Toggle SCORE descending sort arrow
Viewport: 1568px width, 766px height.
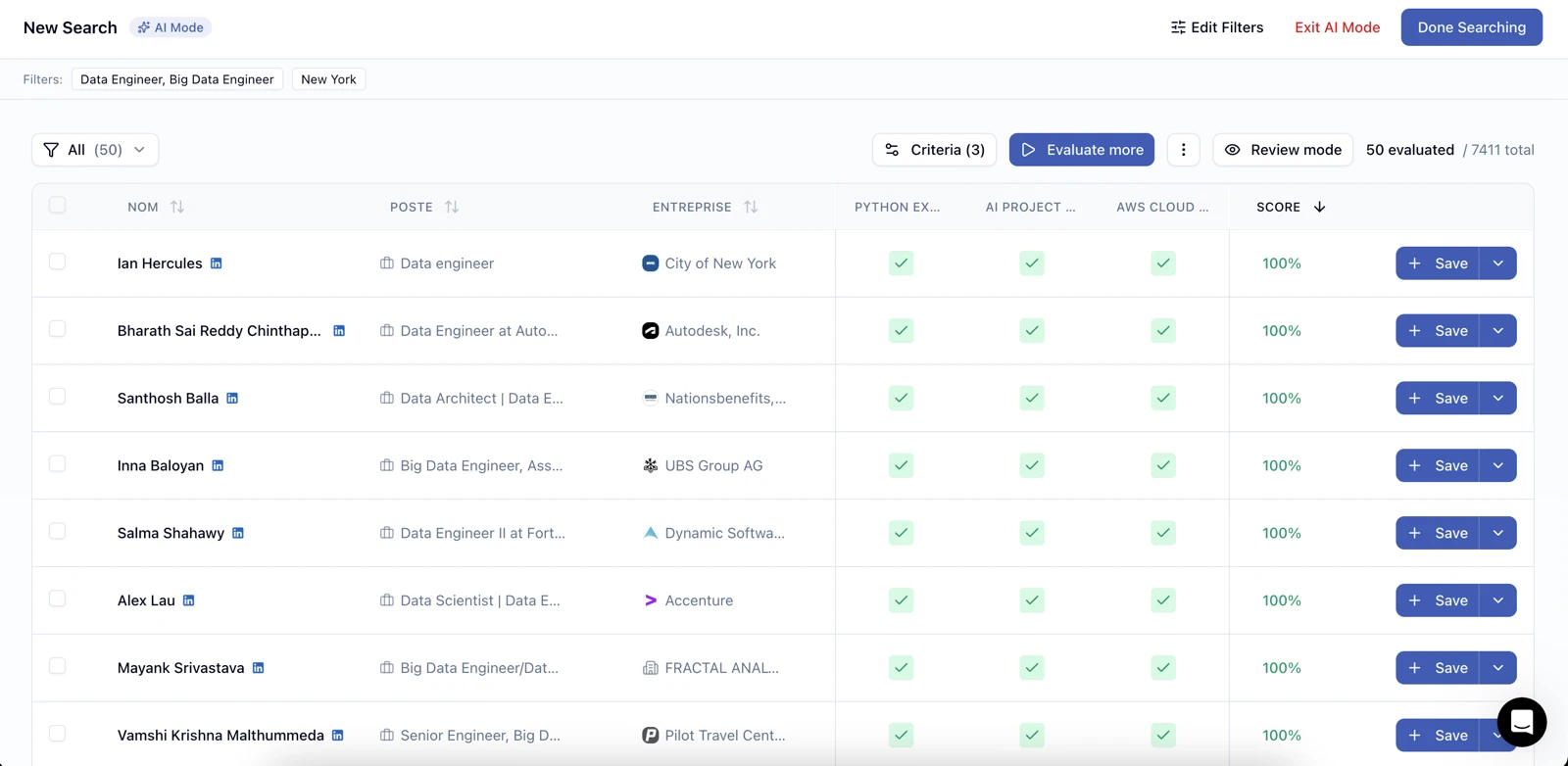pos(1319,207)
